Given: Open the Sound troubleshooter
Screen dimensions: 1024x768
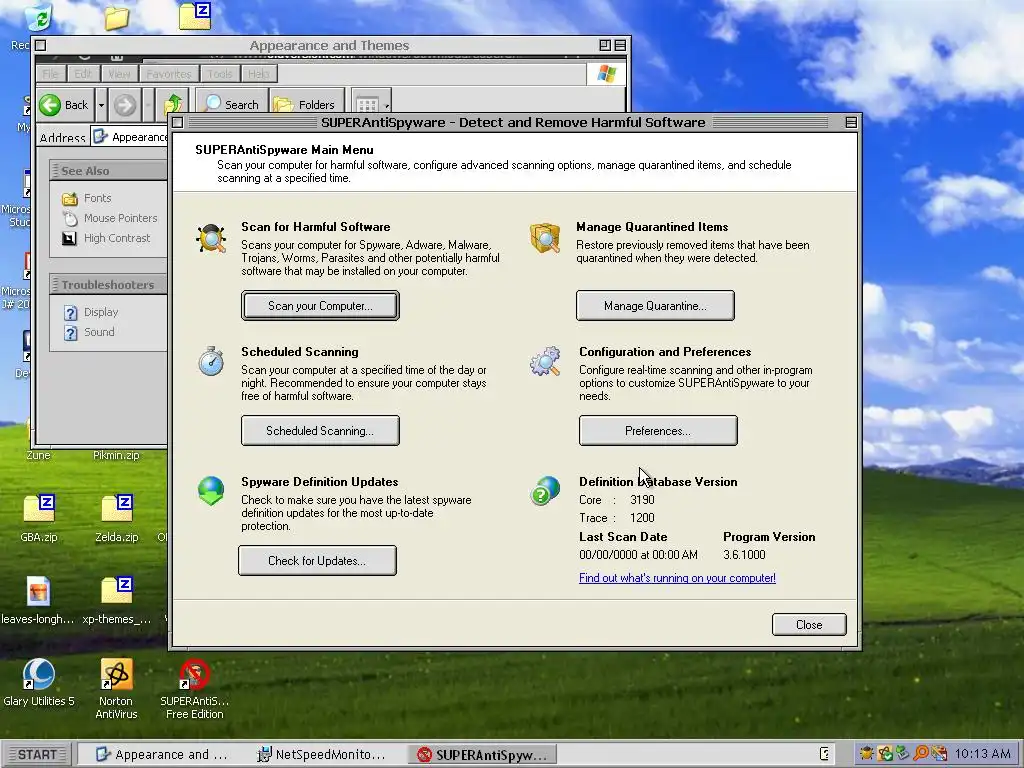Looking at the screenshot, I should (x=99, y=332).
